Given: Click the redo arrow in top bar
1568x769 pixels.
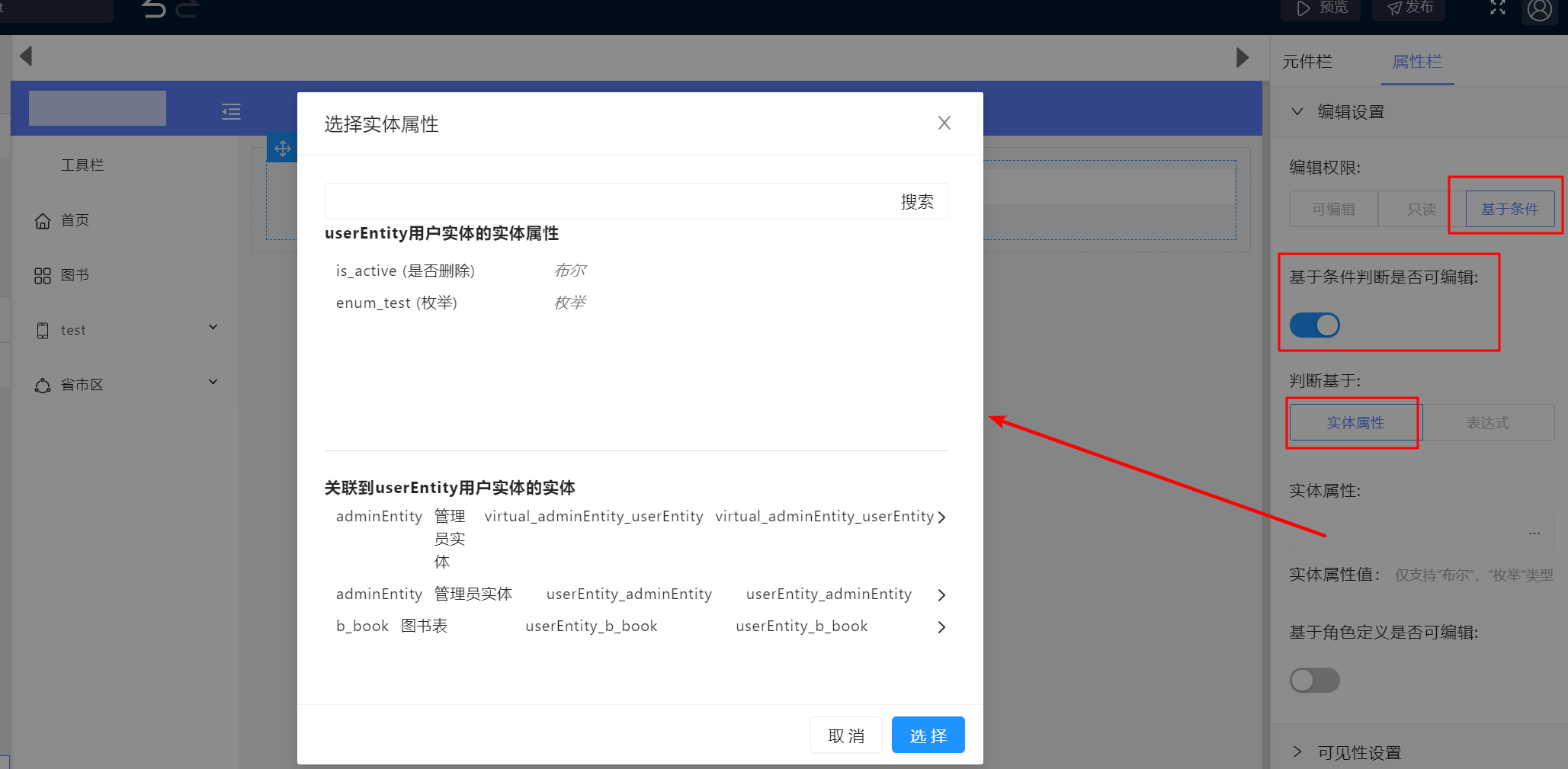Looking at the screenshot, I should pos(188,8).
